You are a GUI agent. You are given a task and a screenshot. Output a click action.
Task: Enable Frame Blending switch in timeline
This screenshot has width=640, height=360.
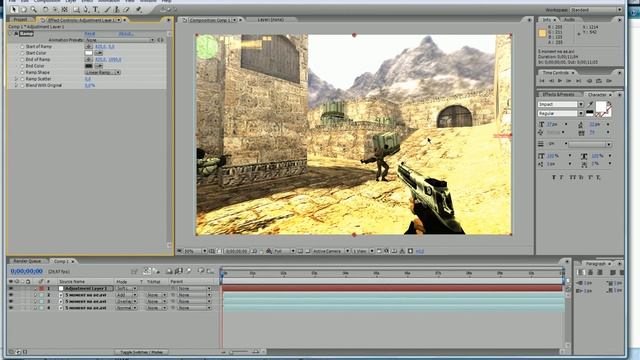(178, 271)
